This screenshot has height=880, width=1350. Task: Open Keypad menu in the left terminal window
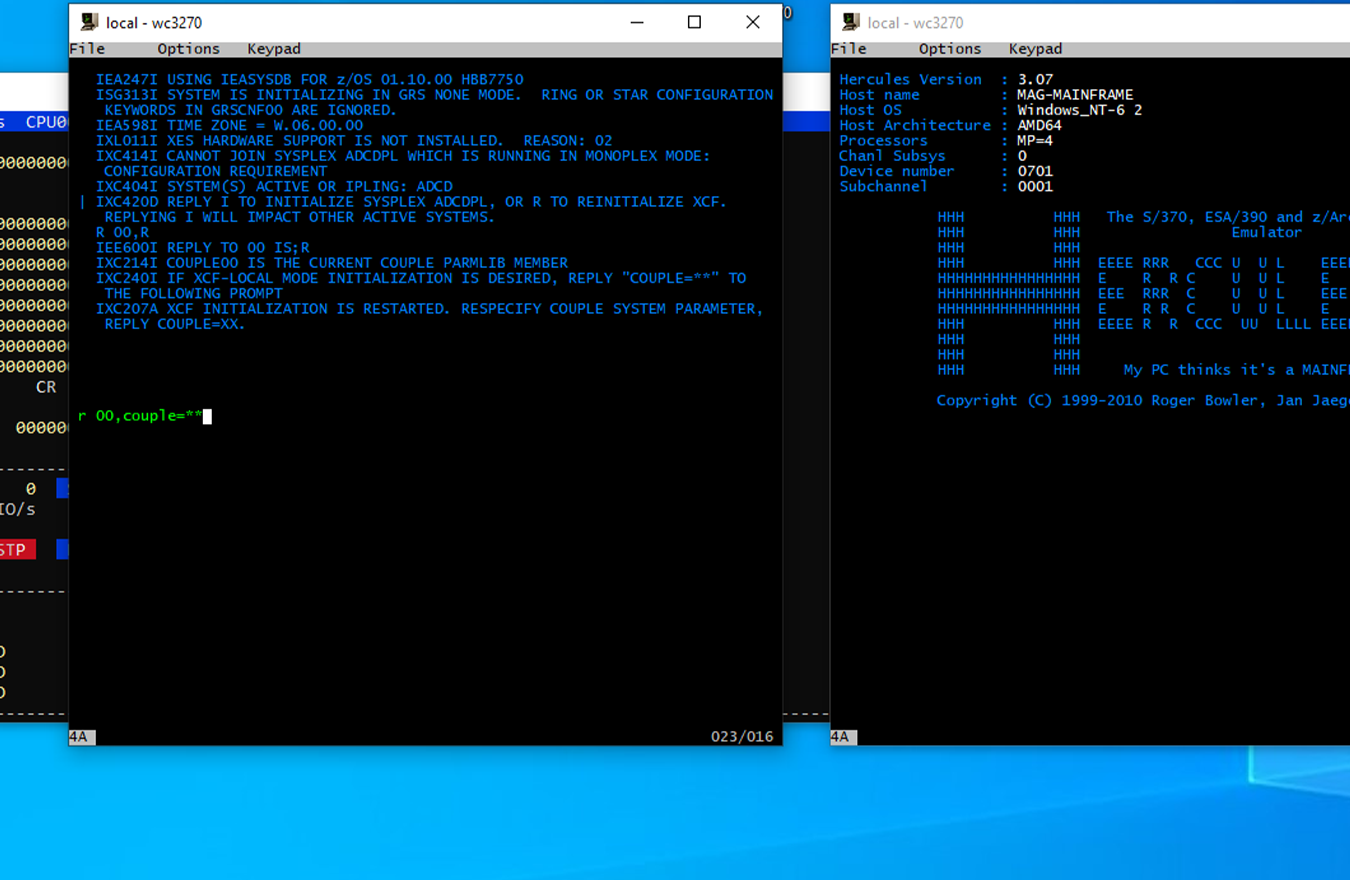click(274, 49)
